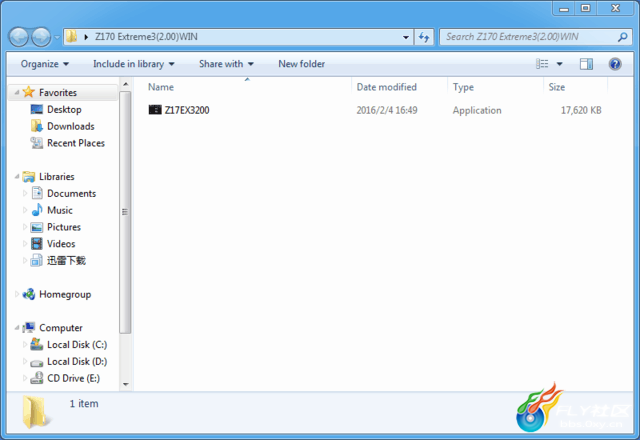640x440 pixels.
Task: Focus the Search Z170 Extreme3(2.00)WIN box
Action: coord(535,37)
